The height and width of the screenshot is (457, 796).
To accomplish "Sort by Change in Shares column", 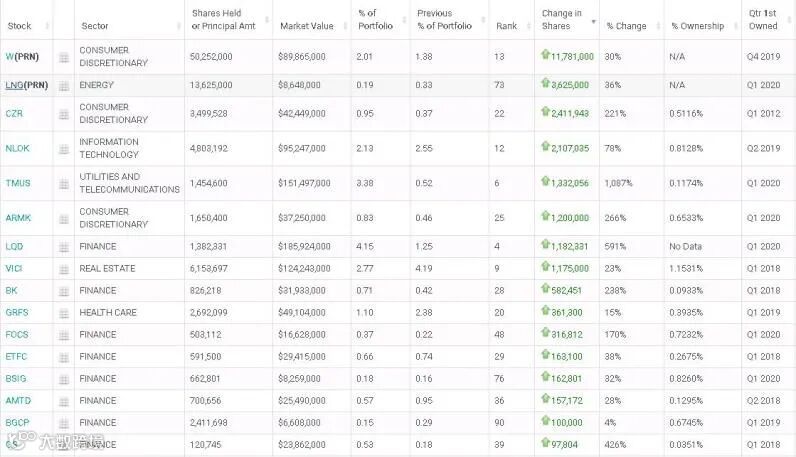I will [x=567, y=20].
